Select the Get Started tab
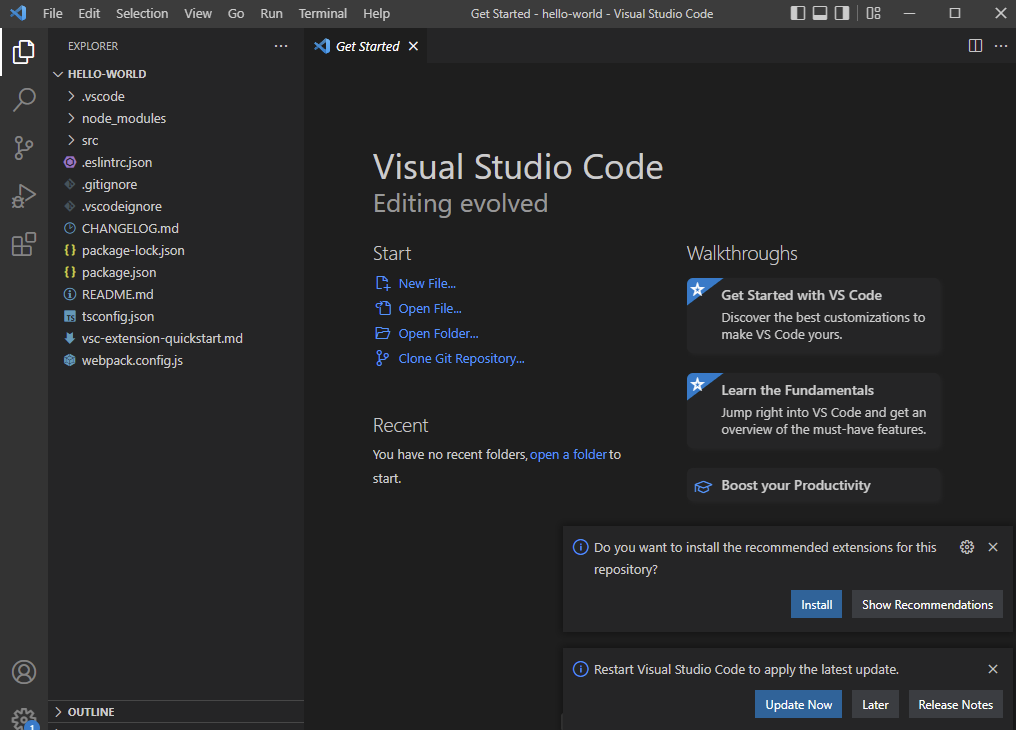 pyautogui.click(x=365, y=46)
